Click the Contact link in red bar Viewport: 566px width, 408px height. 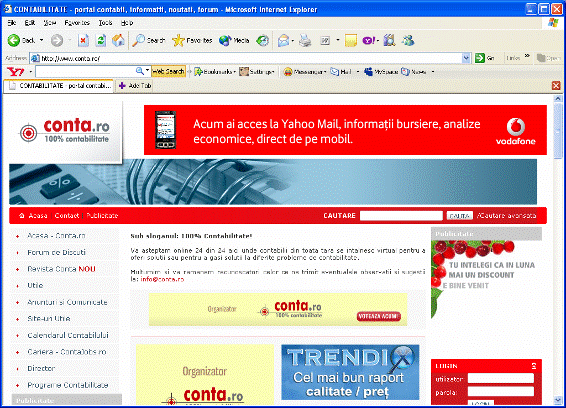[x=67, y=216]
